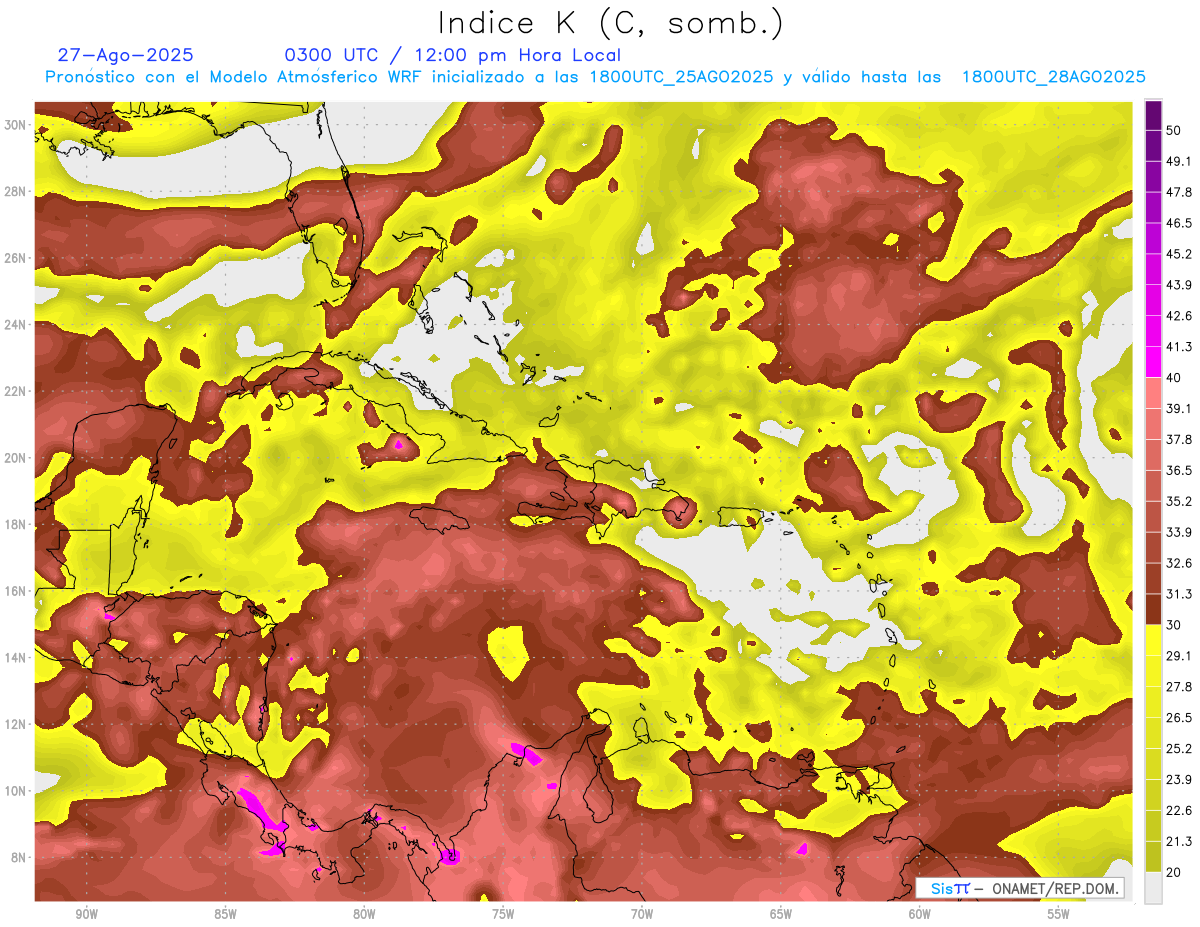Click the map title "Indice K (C, somb.)"
1200x927 pixels.
(611, 23)
